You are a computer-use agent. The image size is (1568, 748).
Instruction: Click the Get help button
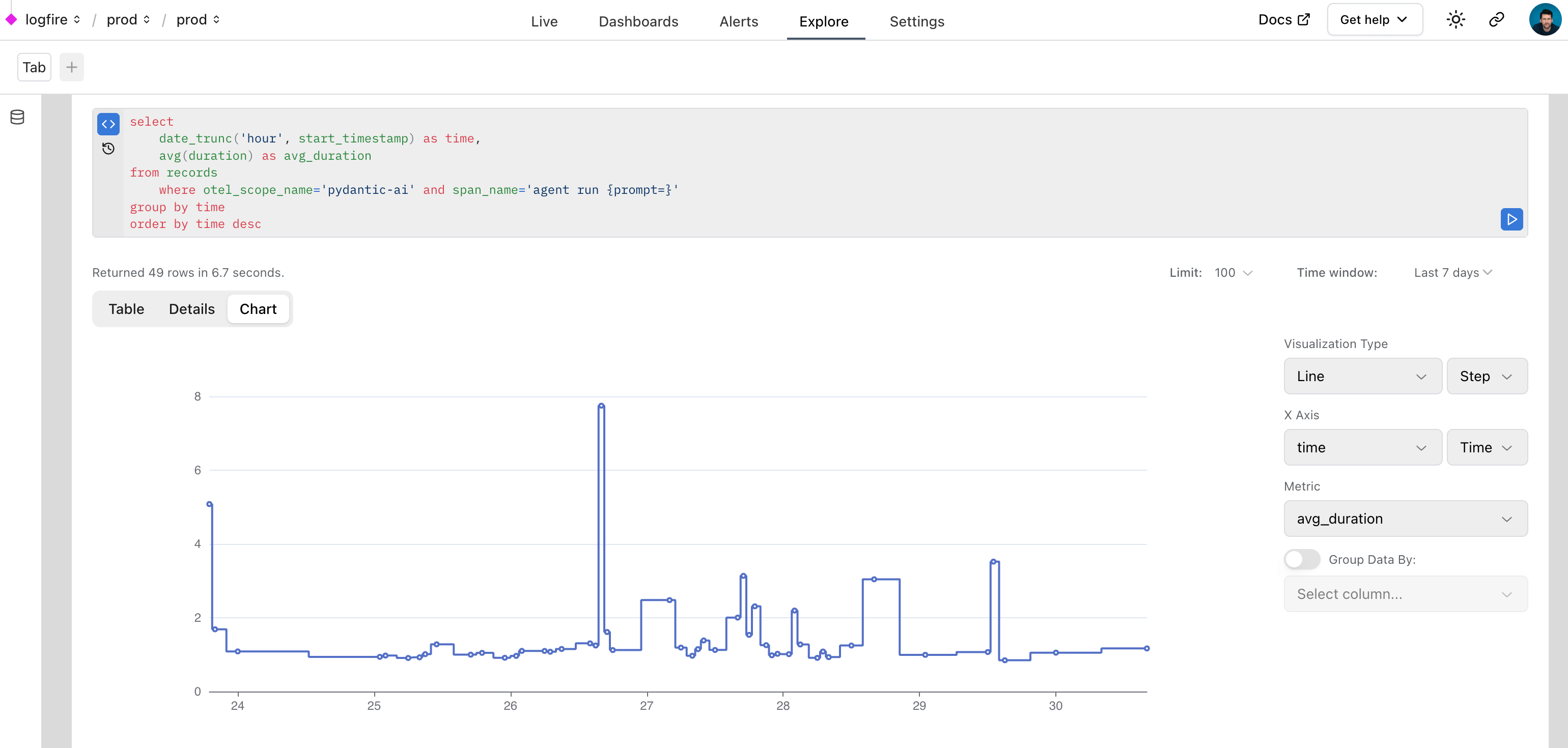(1375, 19)
